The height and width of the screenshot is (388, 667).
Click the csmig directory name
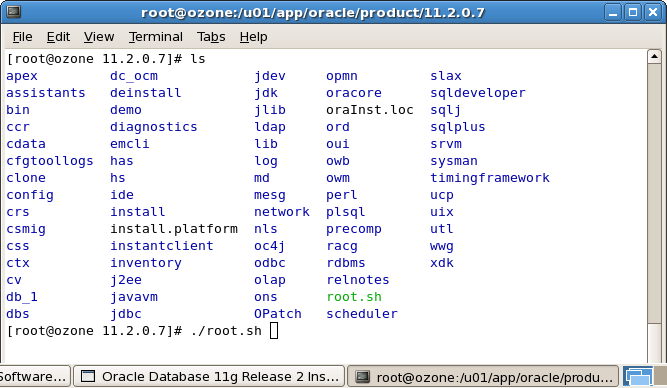[x=26, y=229]
